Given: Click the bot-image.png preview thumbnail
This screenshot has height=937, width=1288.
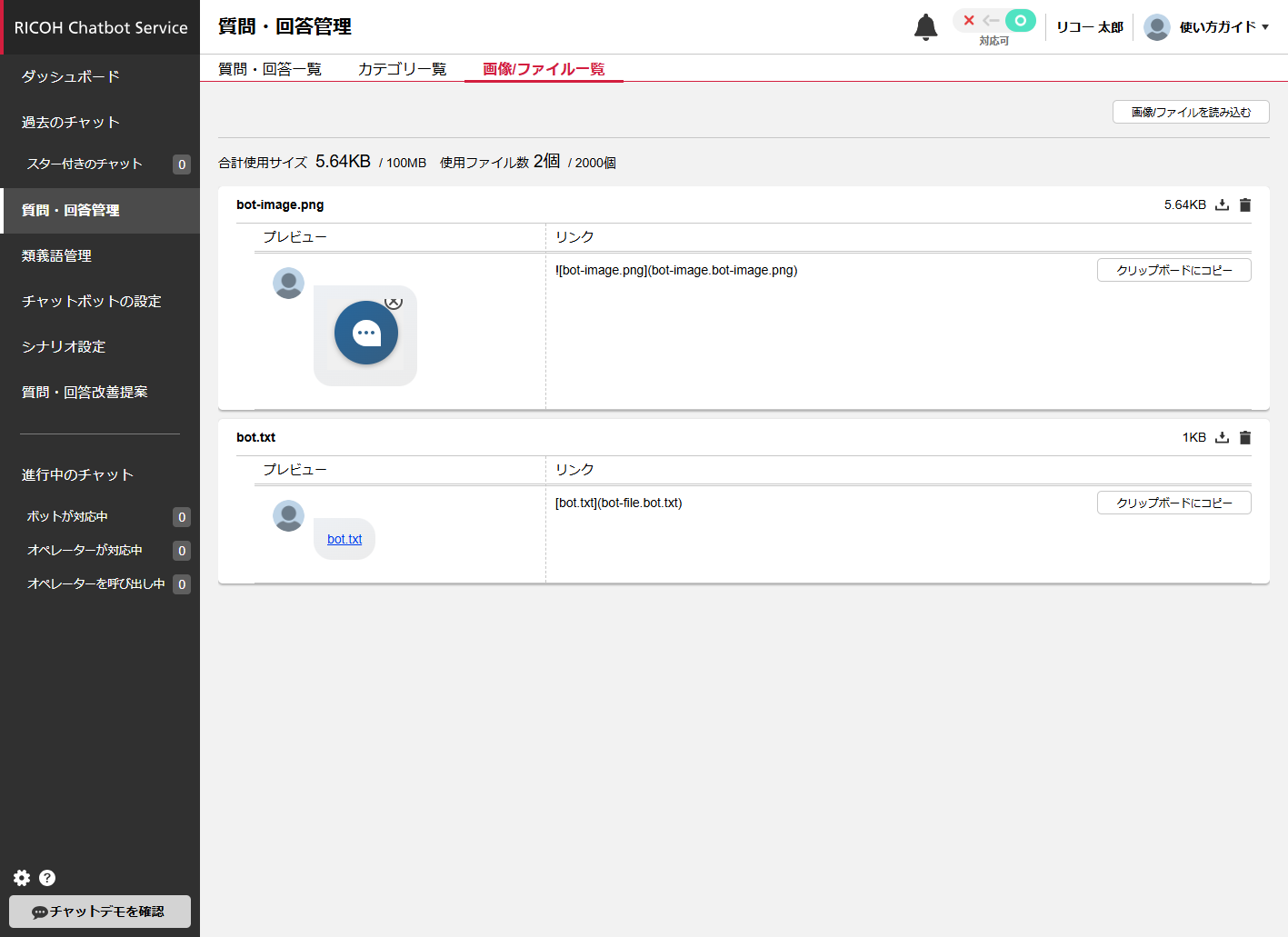Looking at the screenshot, I should click(365, 334).
